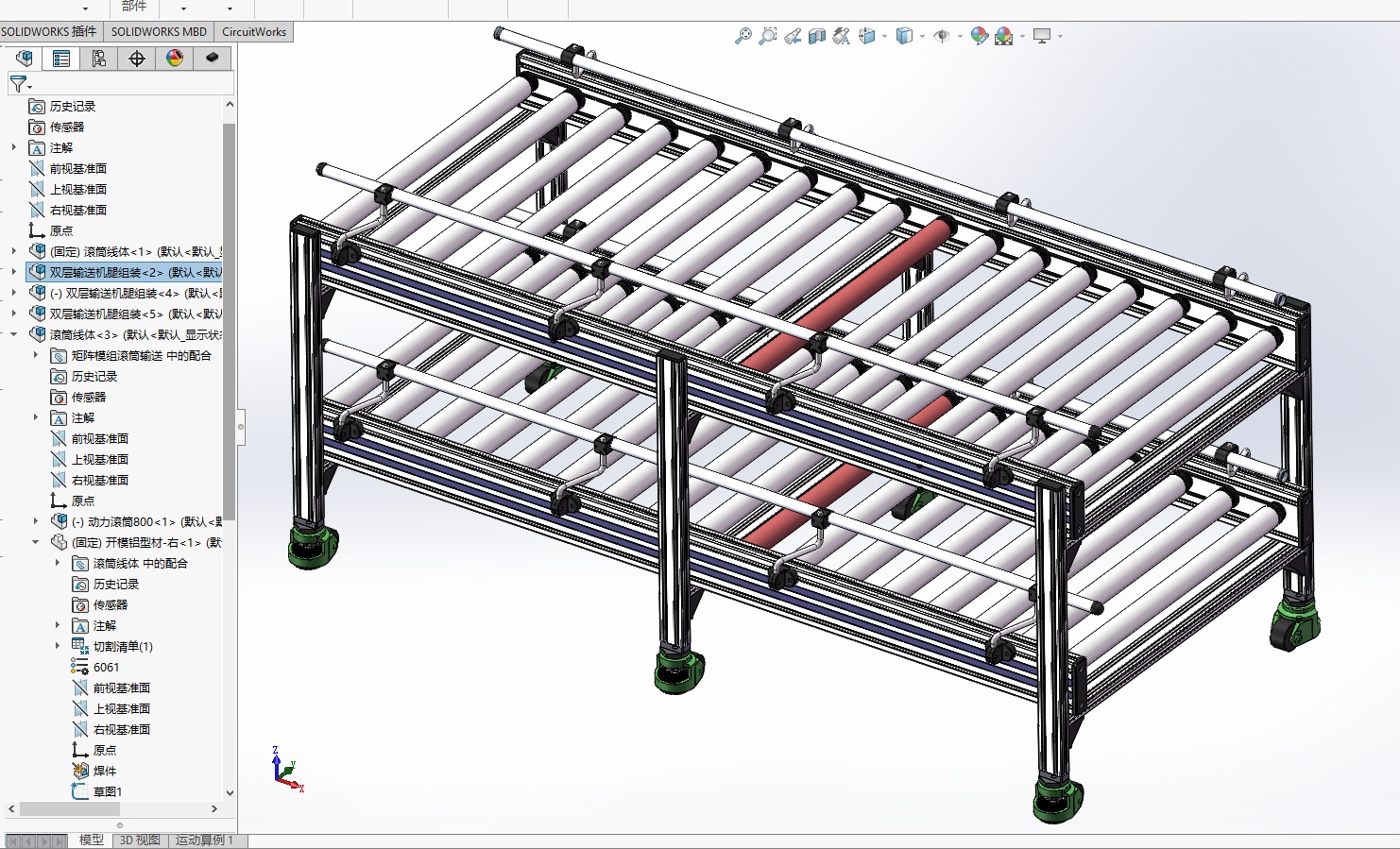Viewport: 1400px width, 849px height.
Task: Switch to the SOLIDWORKS MBD tab
Action: pyautogui.click(x=159, y=31)
